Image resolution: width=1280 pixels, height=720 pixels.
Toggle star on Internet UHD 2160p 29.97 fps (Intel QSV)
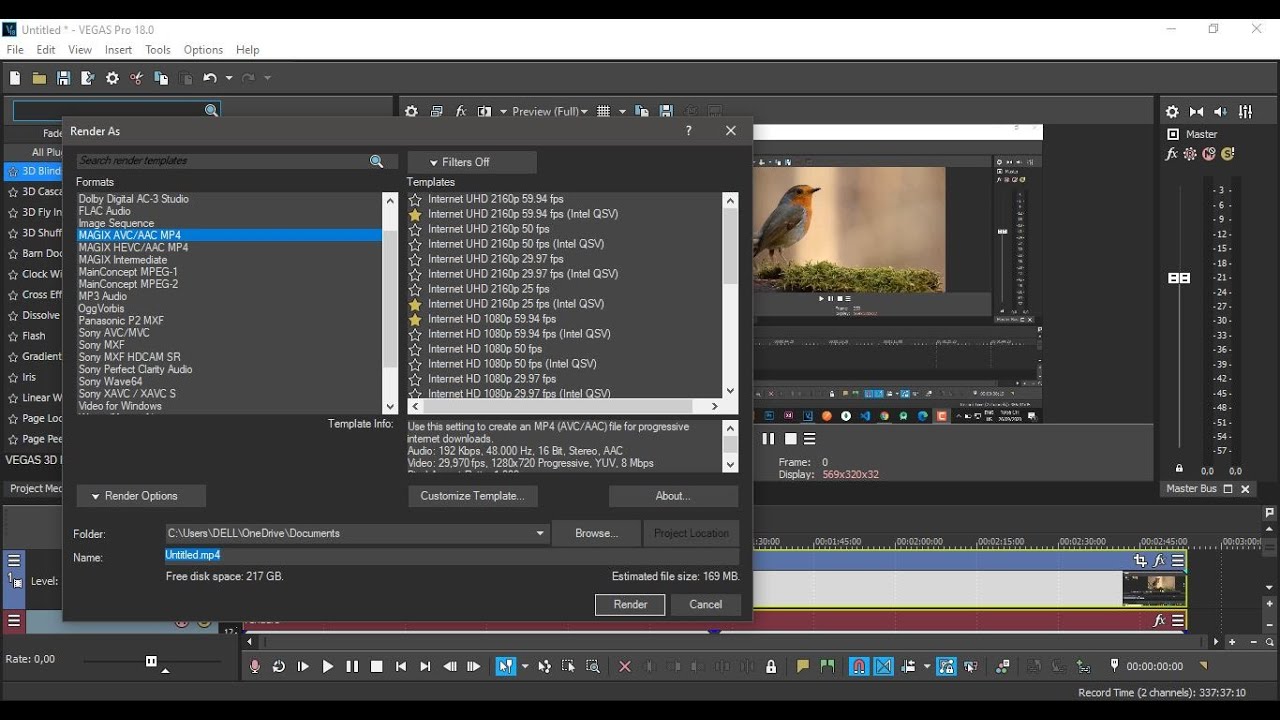click(x=415, y=274)
